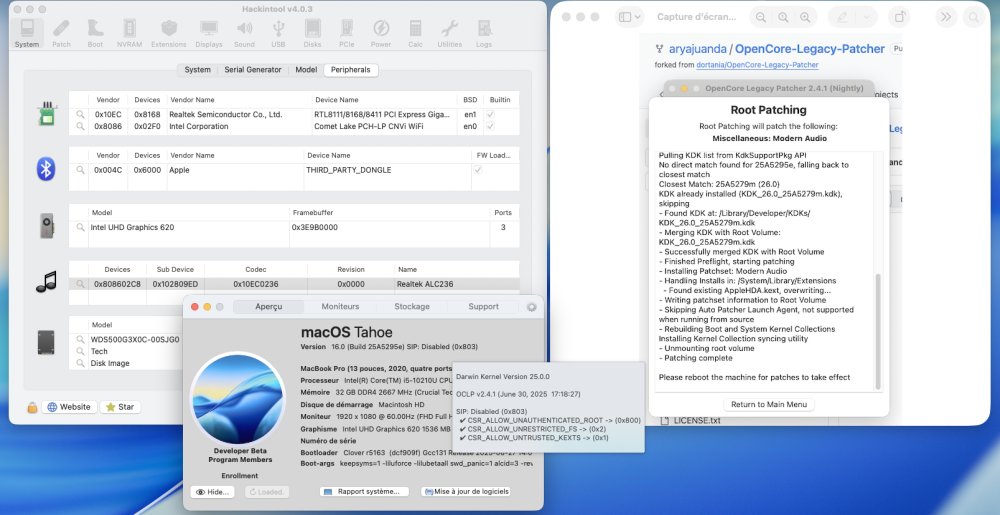Open the Patch tool in Hackintool

point(61,33)
